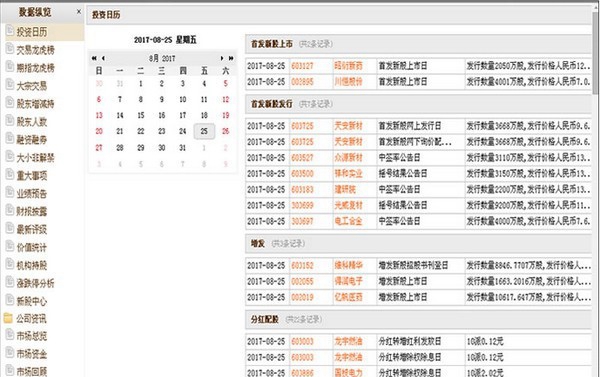Open 最新评级 in the sidebar

coord(32,229)
